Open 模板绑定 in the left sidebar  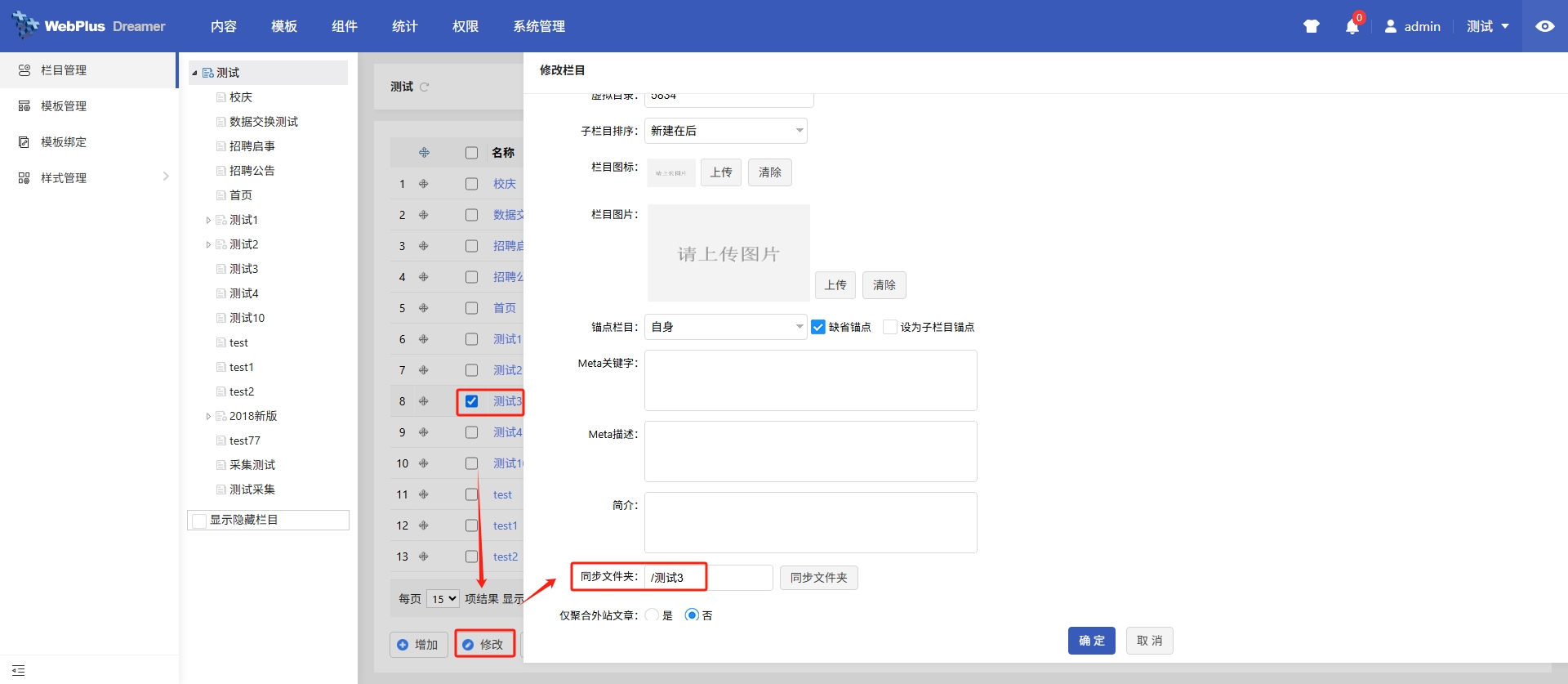click(x=64, y=142)
